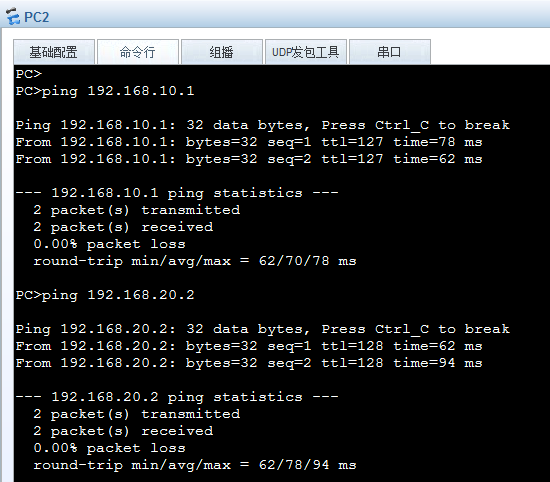This screenshot has height=482, width=550.
Task: Click the PC2 window icon in title bar
Action: (13, 16)
